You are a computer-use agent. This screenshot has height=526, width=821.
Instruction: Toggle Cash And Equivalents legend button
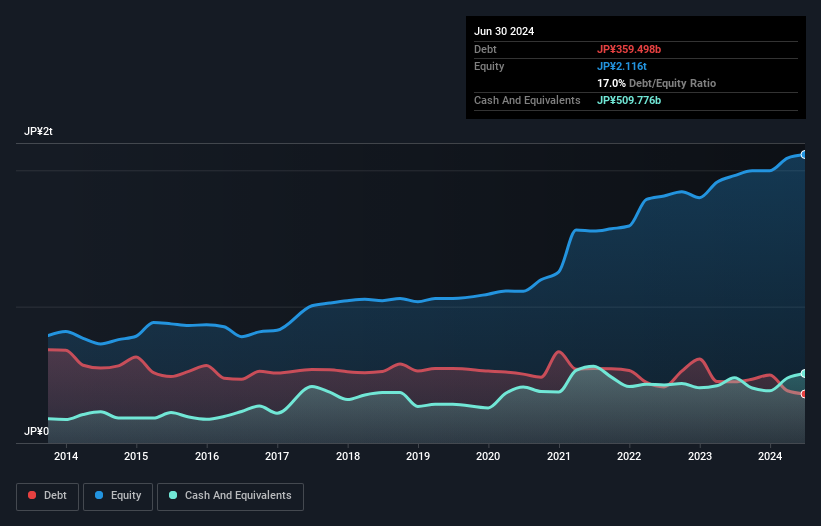click(230, 496)
